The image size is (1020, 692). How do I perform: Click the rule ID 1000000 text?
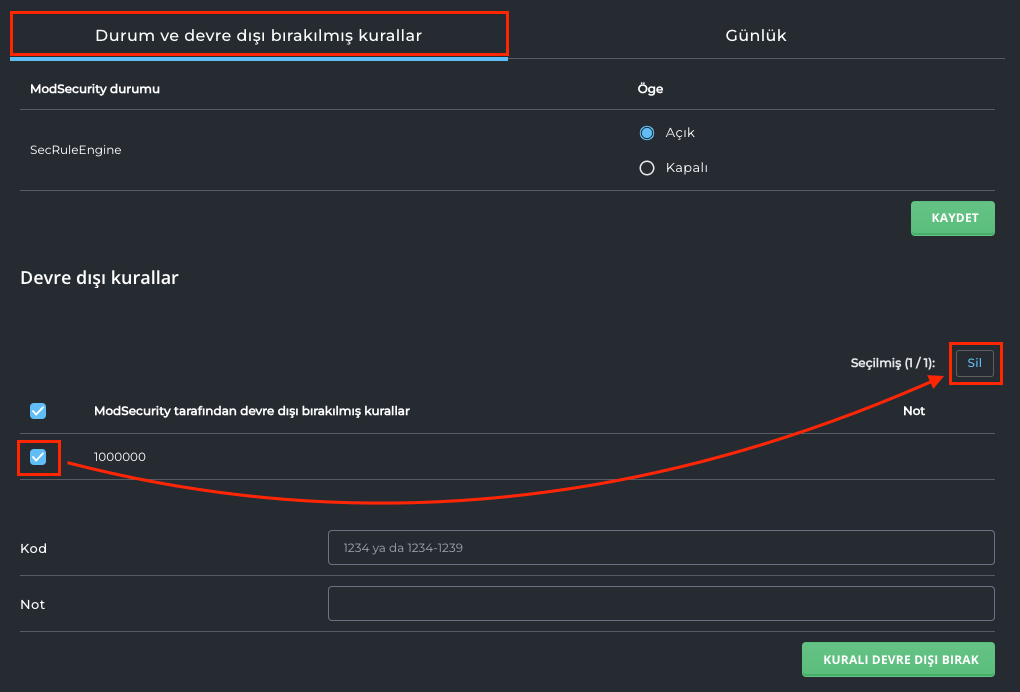tap(120, 457)
